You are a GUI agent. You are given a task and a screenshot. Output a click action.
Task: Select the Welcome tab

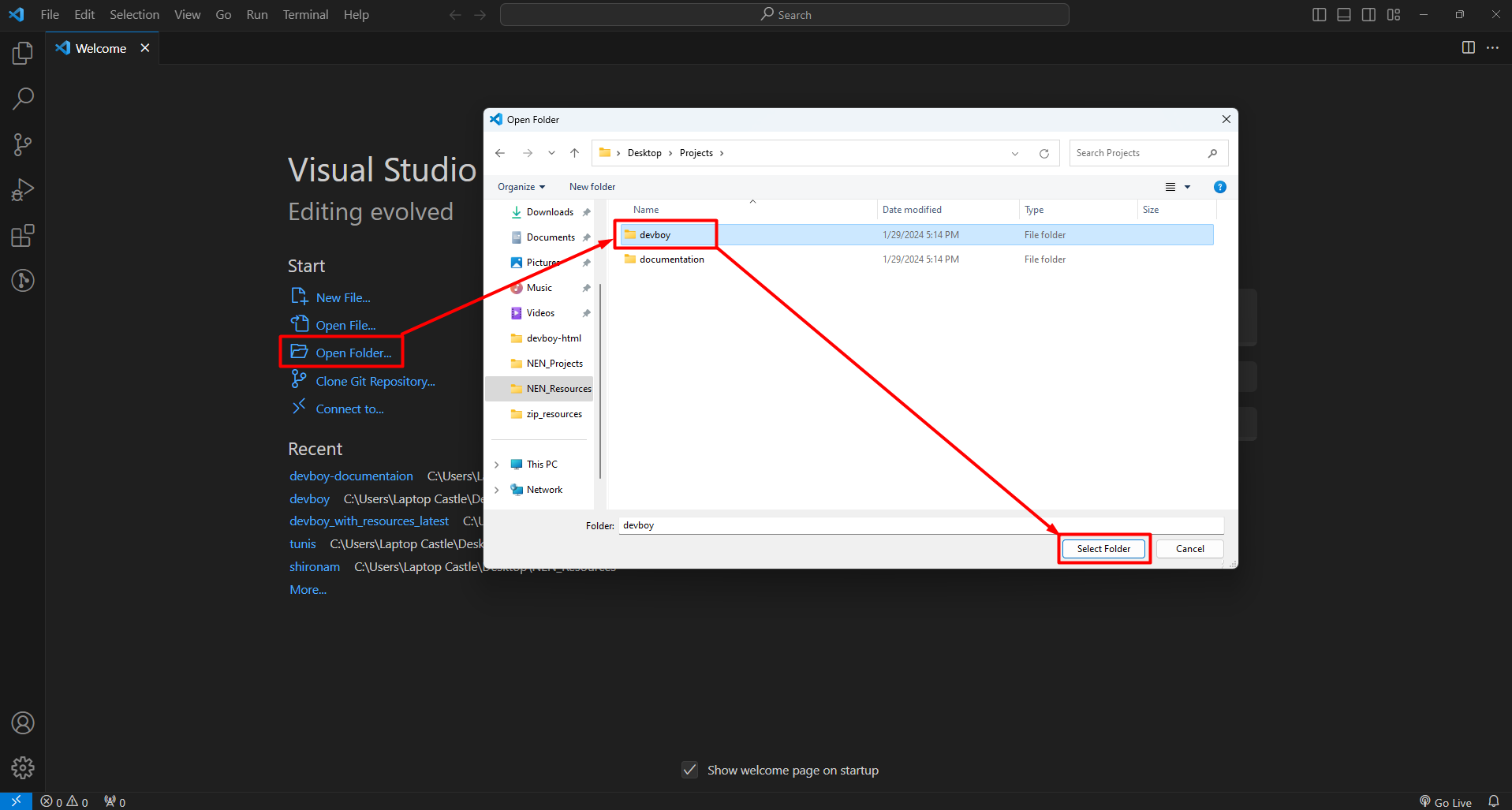pos(100,48)
